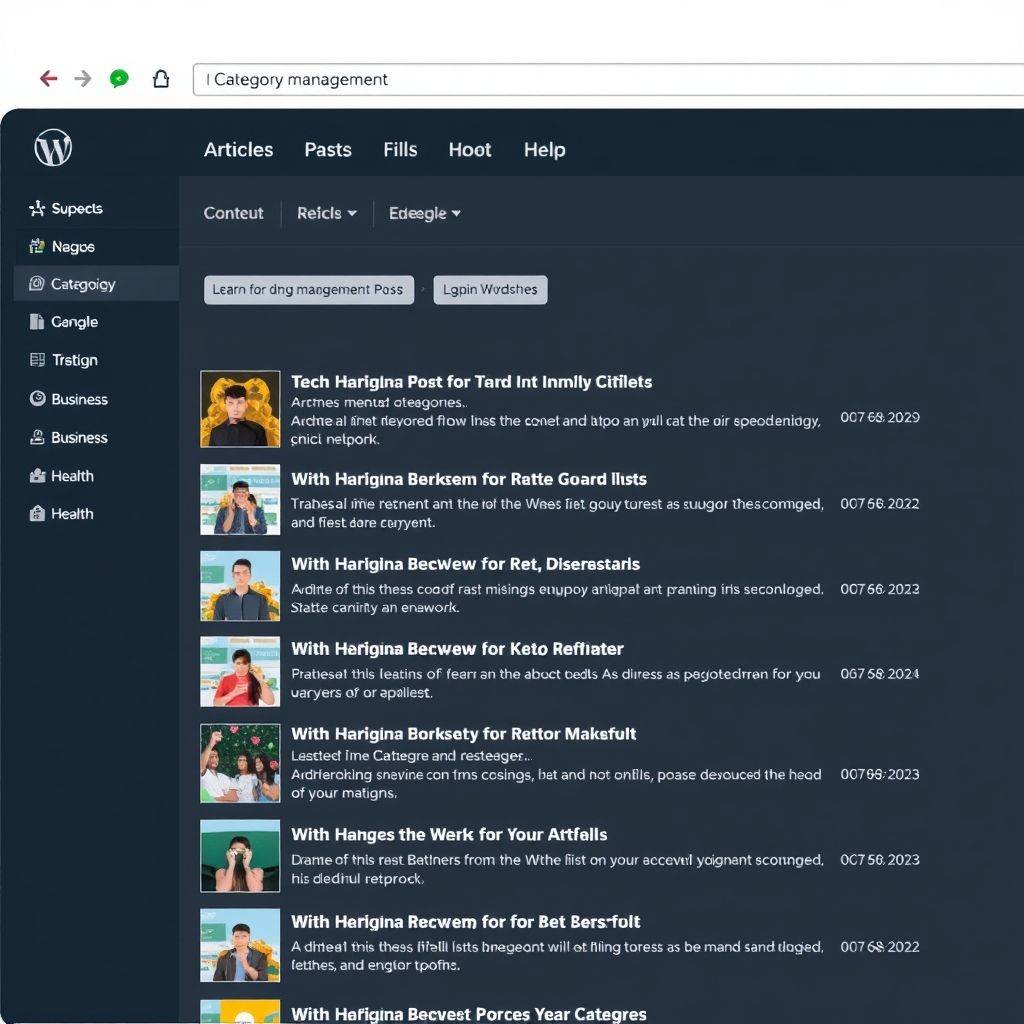Click the text 'Lestted Ime Cattegre and resteager..'
The height and width of the screenshot is (1024, 1024).
pos(411,756)
